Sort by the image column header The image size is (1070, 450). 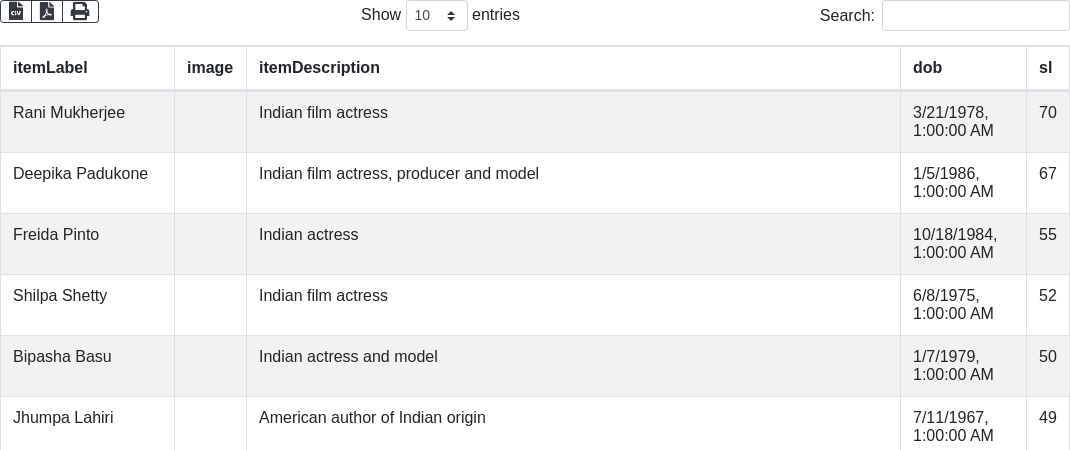[210, 68]
